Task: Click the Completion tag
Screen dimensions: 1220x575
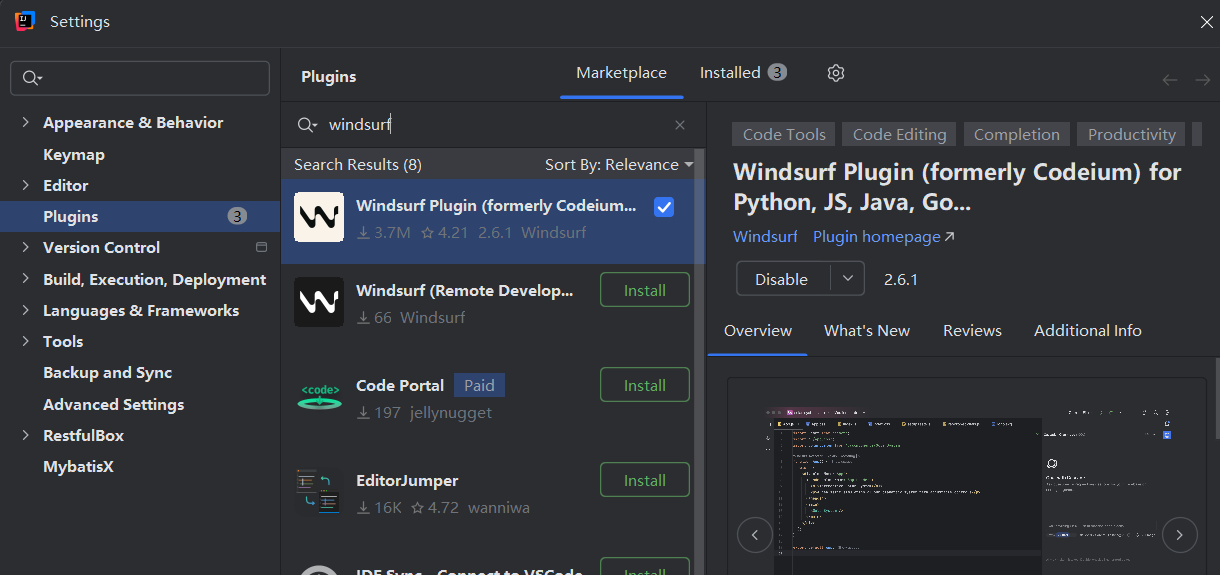Action: (1016, 134)
